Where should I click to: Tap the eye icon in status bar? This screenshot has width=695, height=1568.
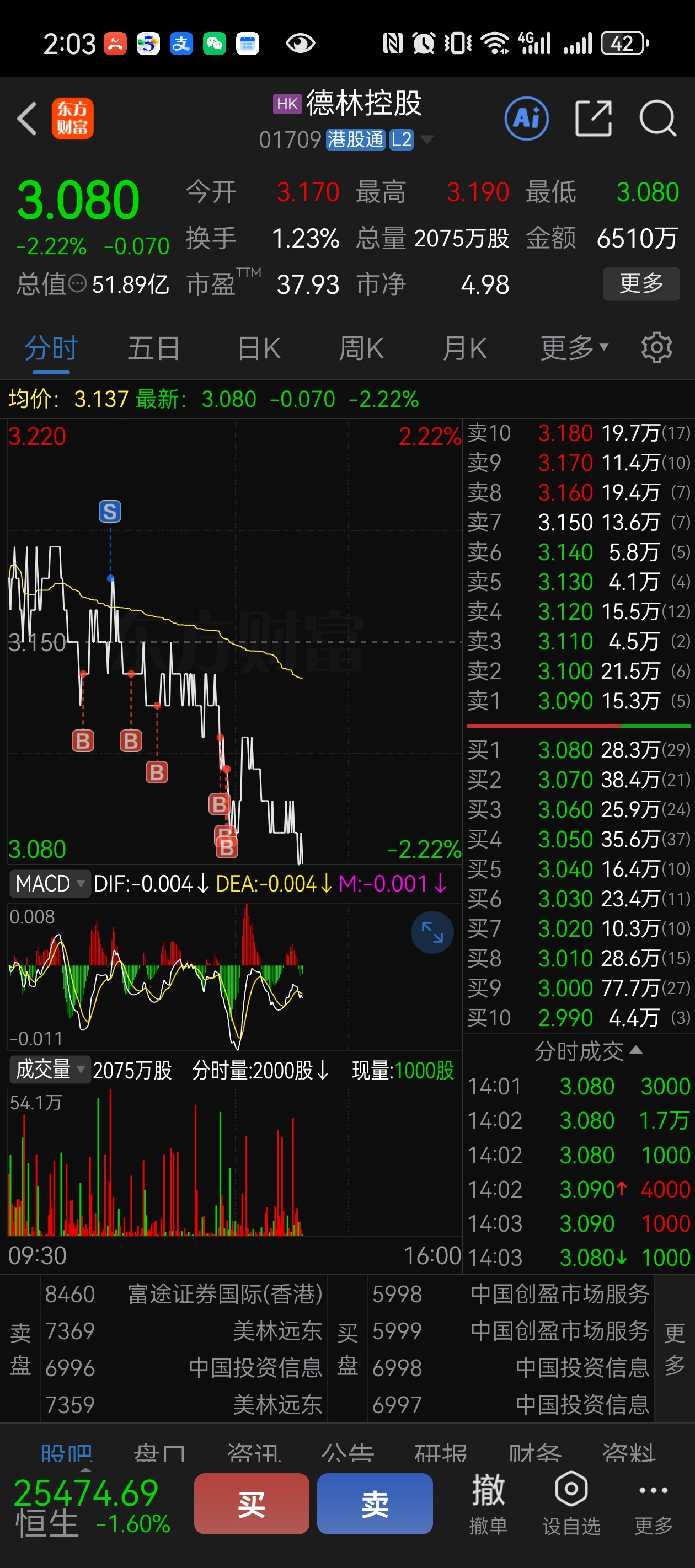point(300,43)
